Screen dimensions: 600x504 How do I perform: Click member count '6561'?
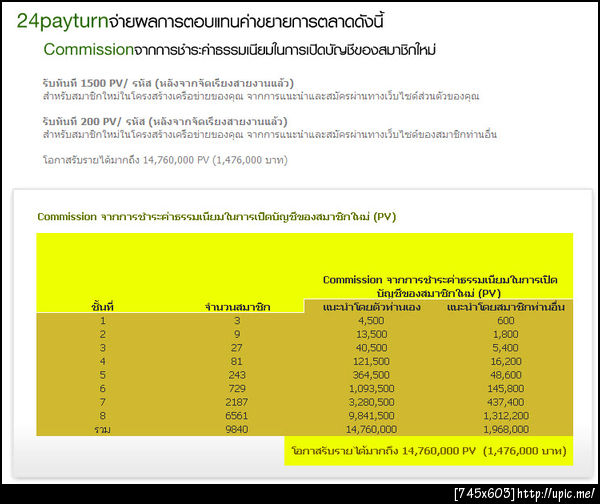tap(237, 416)
